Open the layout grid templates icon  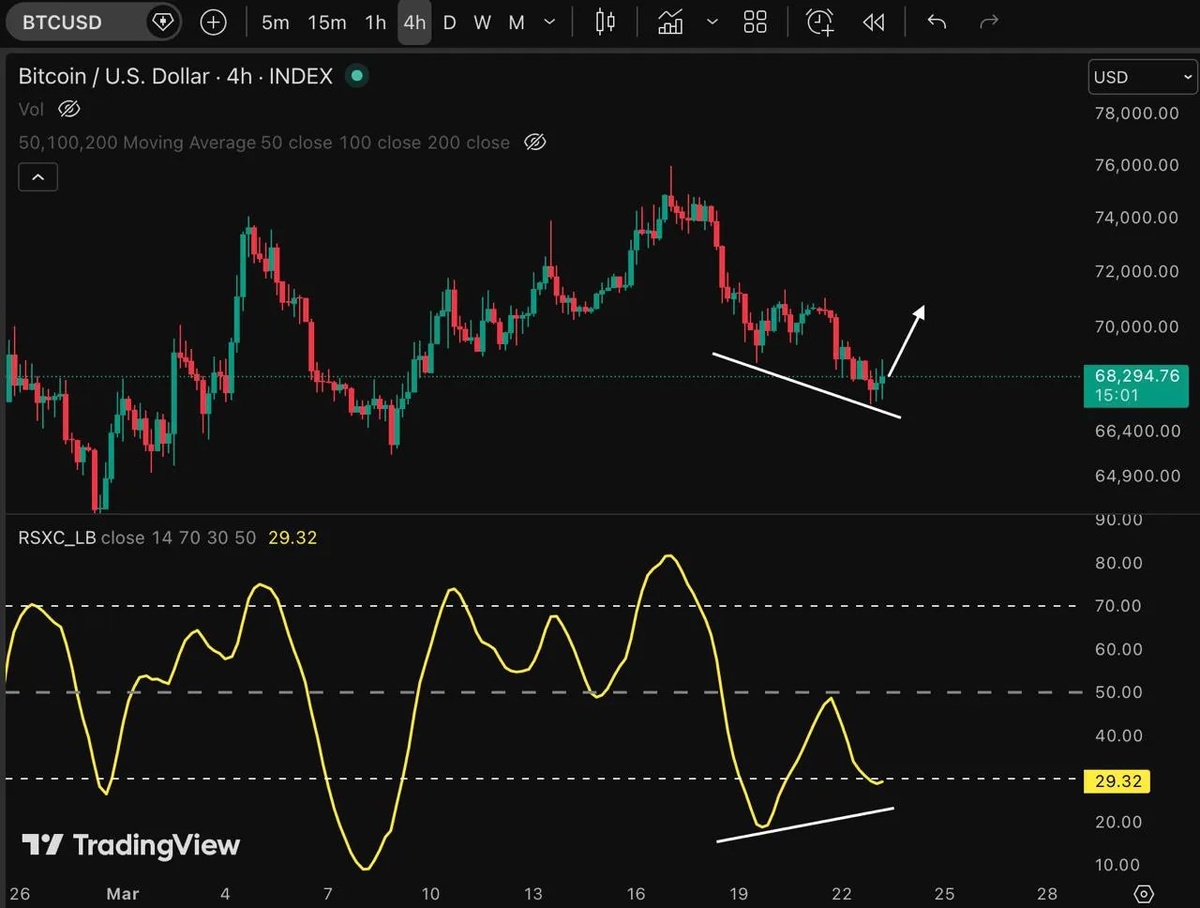point(756,22)
